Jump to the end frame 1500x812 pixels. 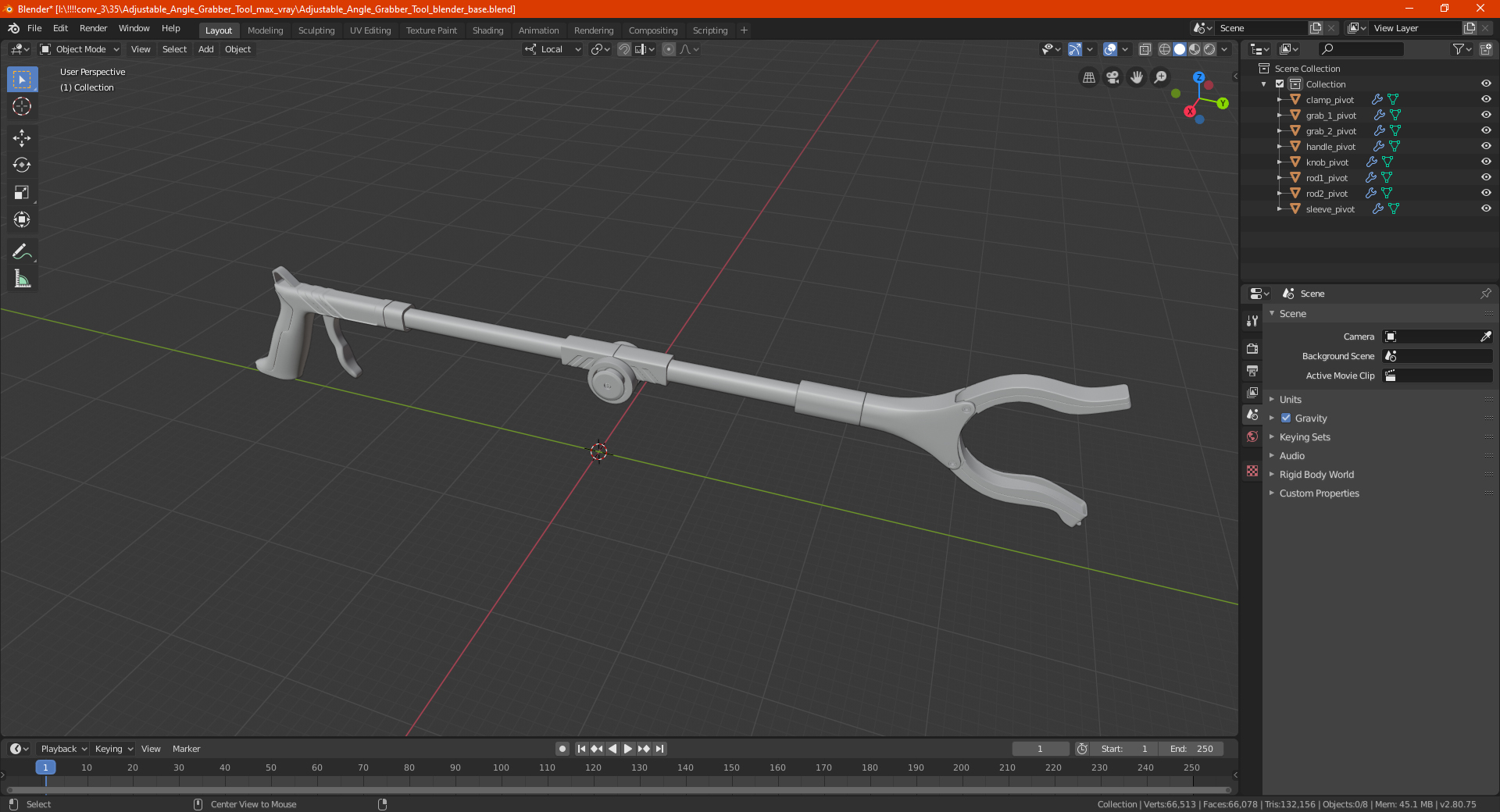pyautogui.click(x=659, y=749)
